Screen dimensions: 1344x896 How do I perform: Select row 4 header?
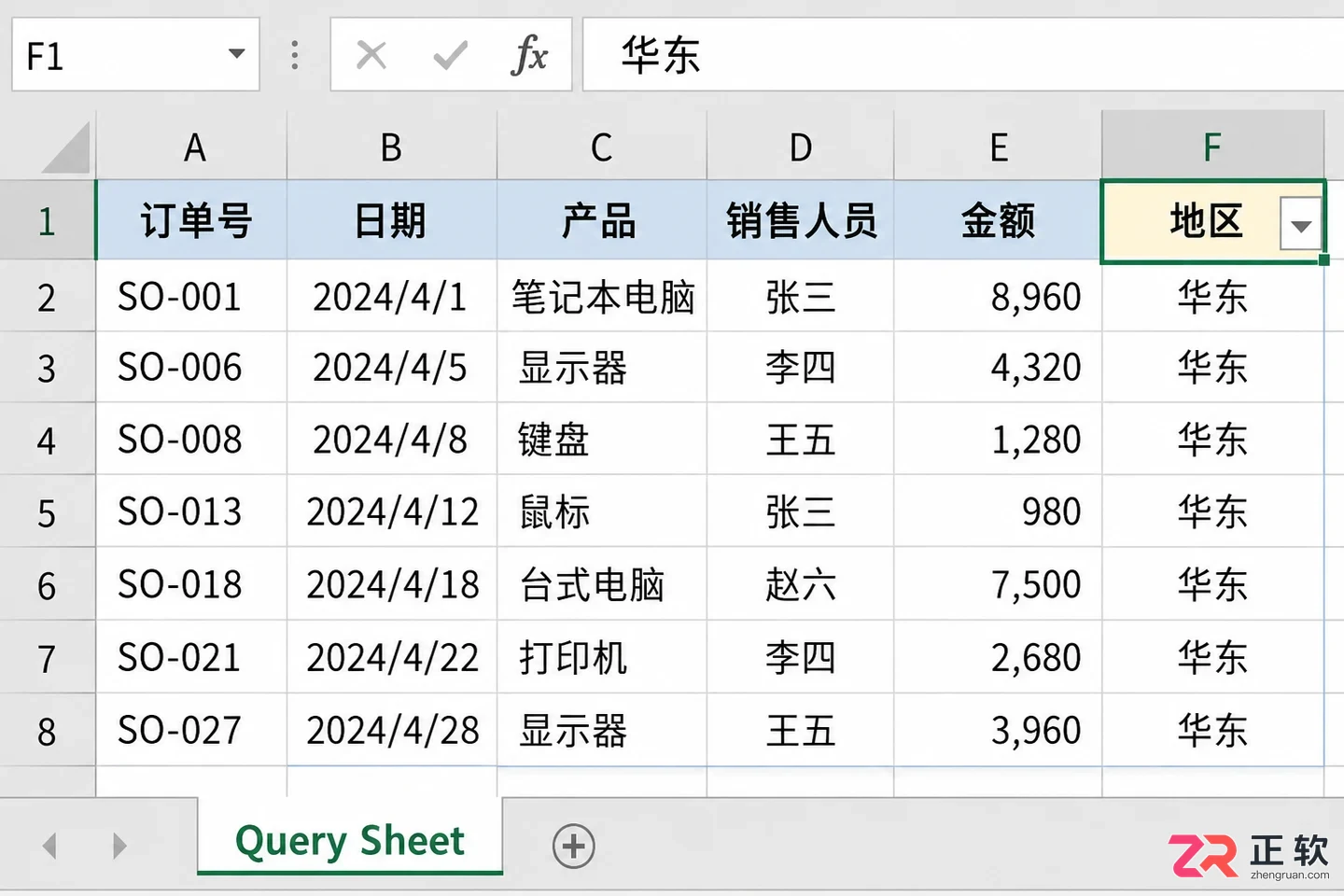[x=48, y=440]
